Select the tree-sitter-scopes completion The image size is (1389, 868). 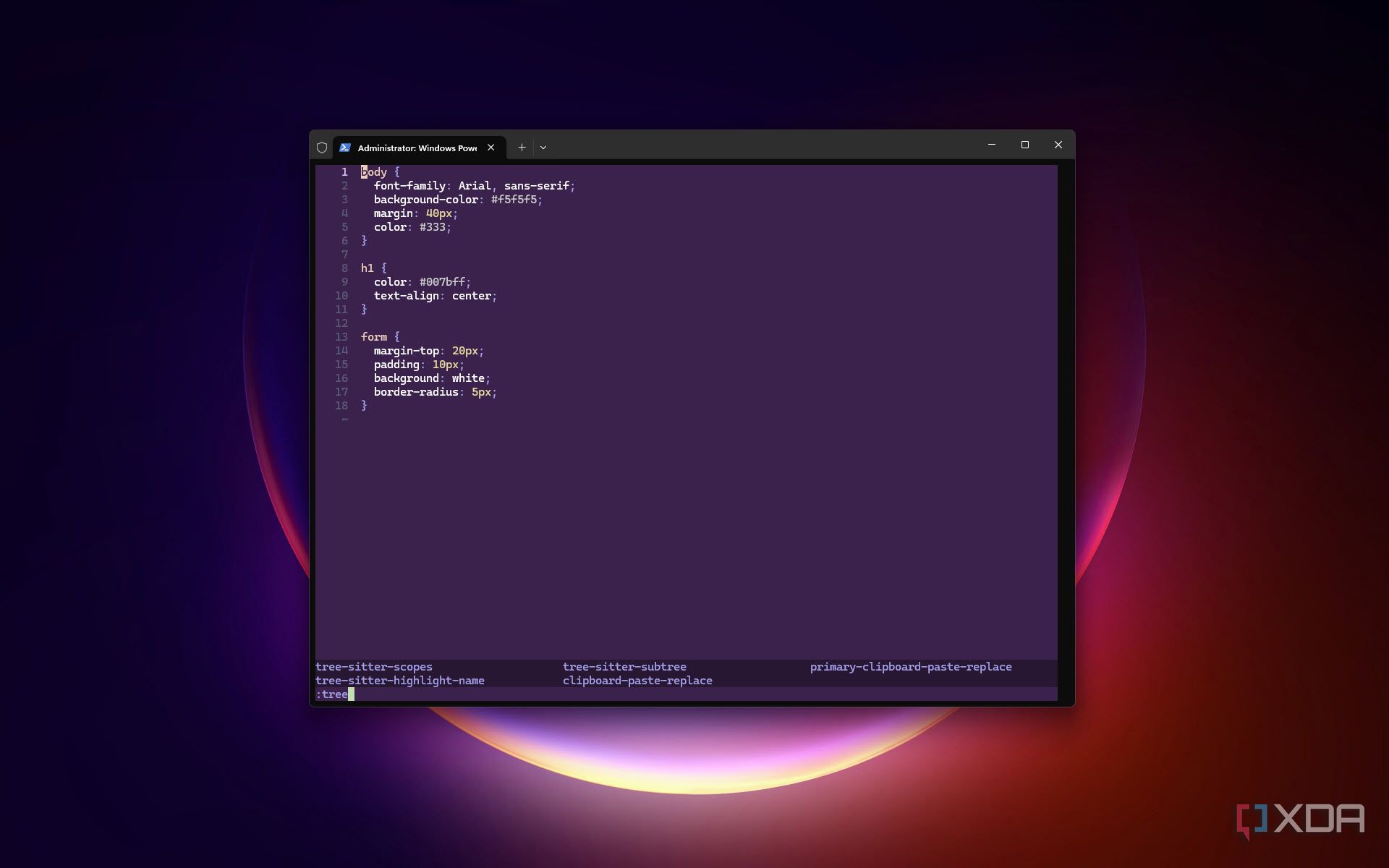coord(374,667)
